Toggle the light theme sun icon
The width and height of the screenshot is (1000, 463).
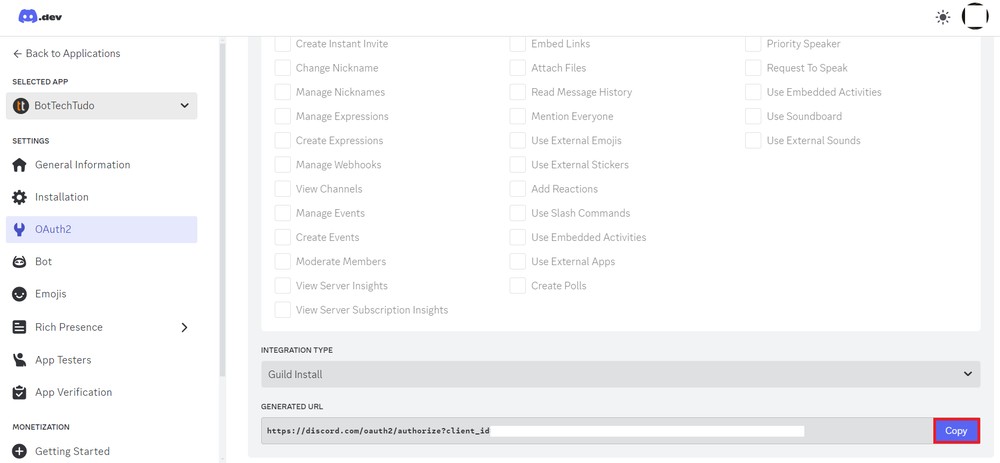pyautogui.click(x=943, y=17)
